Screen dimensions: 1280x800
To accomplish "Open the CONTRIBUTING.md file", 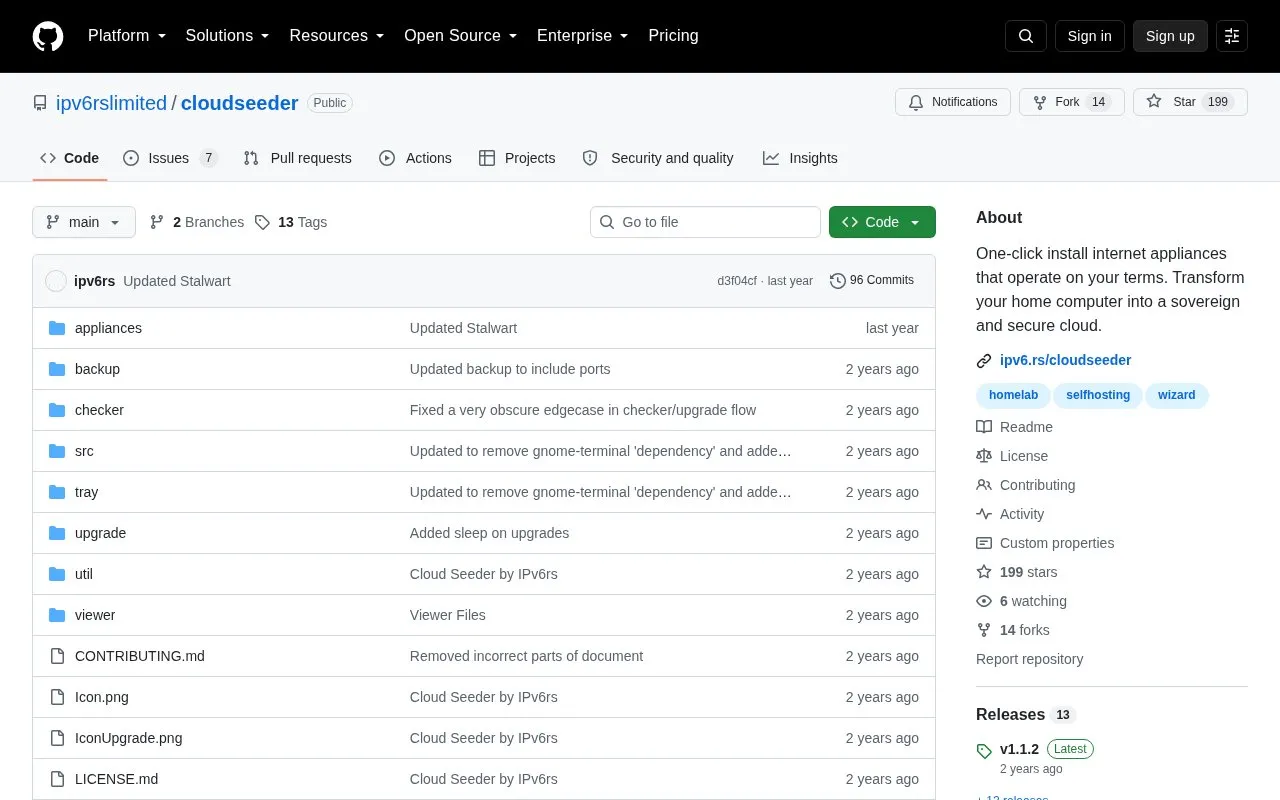I will coord(140,656).
